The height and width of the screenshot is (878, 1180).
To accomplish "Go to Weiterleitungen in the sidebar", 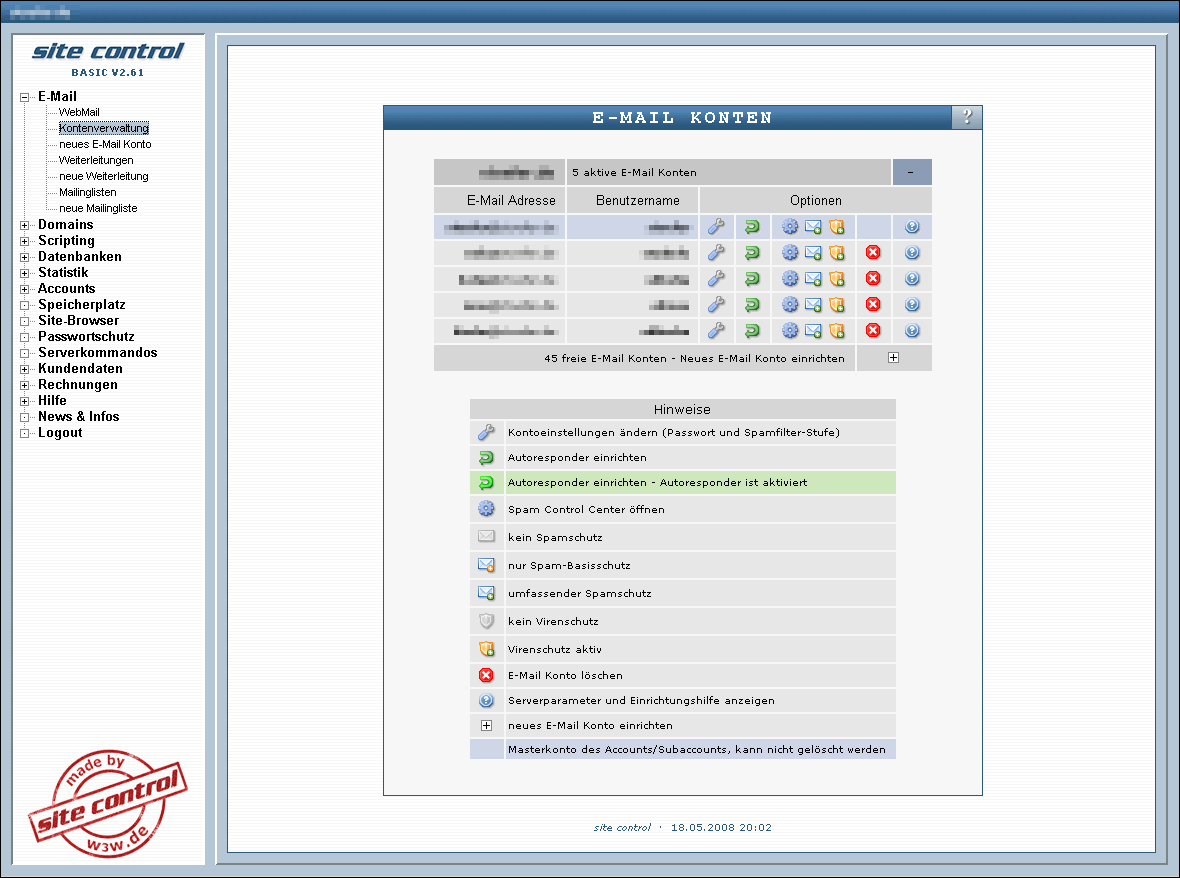I will (x=96, y=160).
